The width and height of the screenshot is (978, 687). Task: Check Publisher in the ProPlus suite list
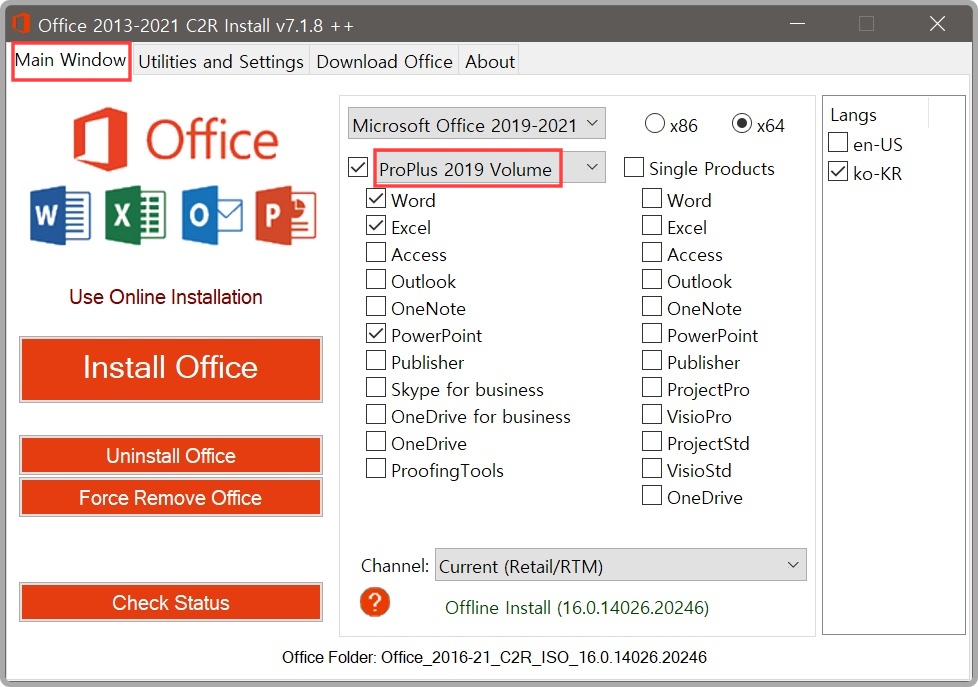pos(375,361)
